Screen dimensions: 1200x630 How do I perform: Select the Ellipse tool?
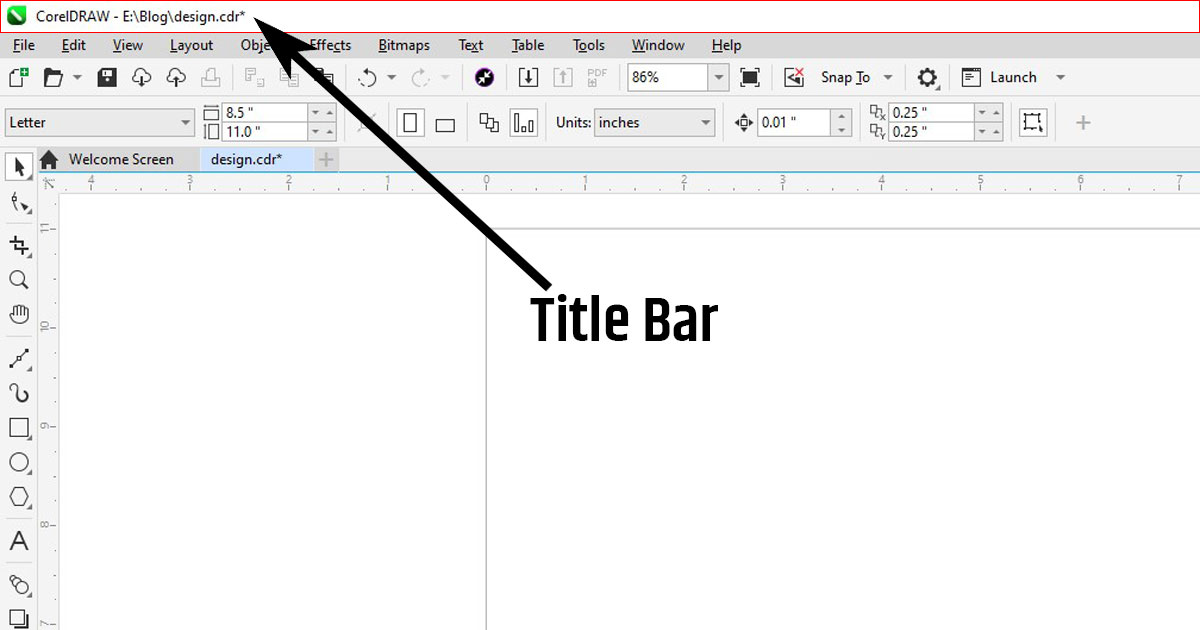[18, 462]
